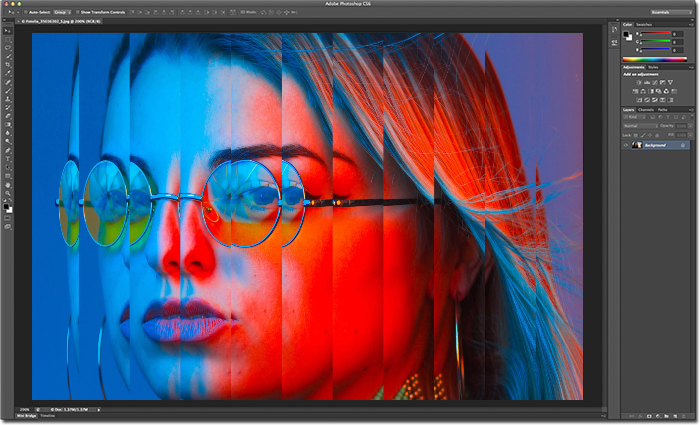Toggle lock all in Layers panel
The image size is (700, 425).
(657, 135)
